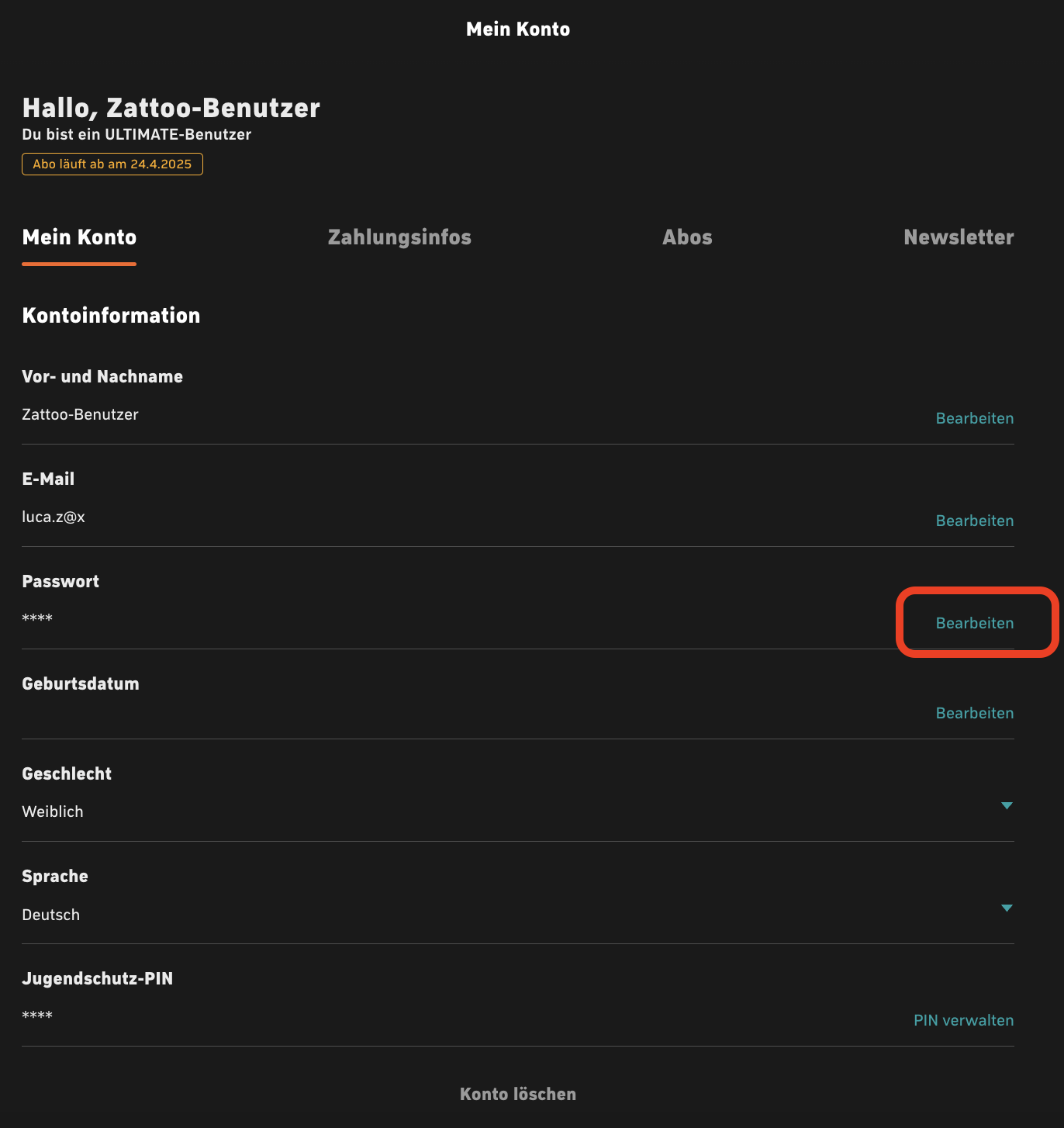Click the Hallo, Zattoo-Benutzer greeting heading
1064x1128 pixels.
pyautogui.click(x=171, y=108)
